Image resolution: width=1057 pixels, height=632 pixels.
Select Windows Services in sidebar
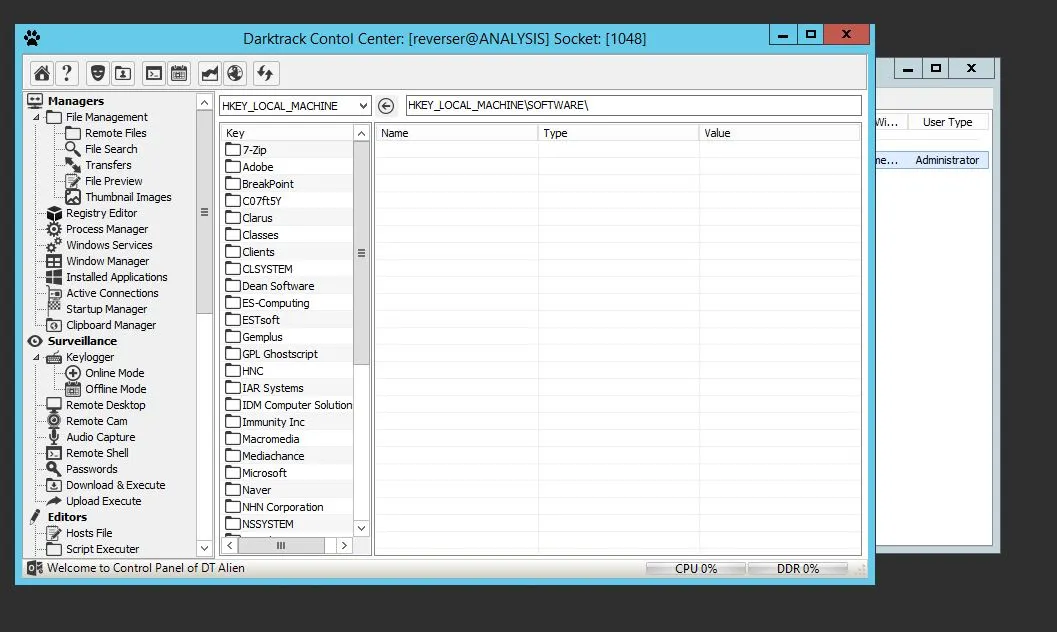(x=109, y=245)
